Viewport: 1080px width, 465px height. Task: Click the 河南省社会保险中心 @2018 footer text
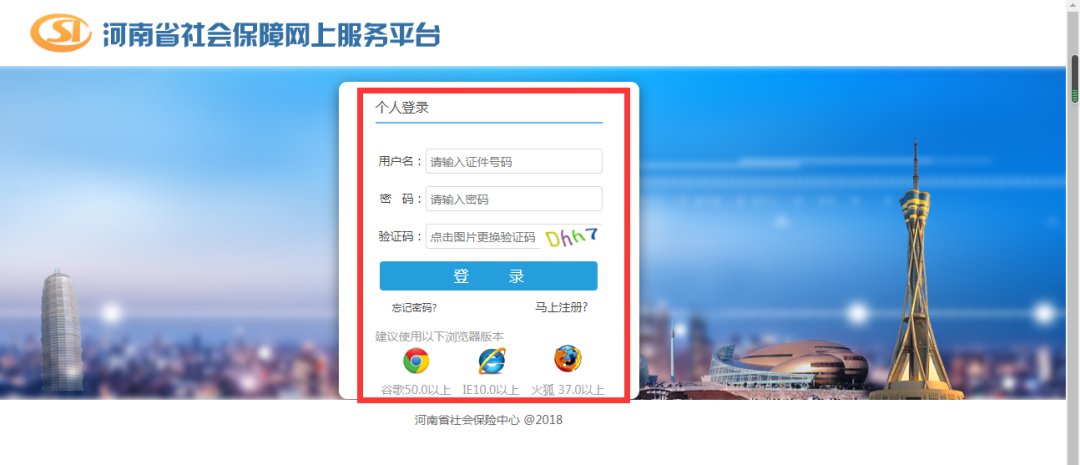[x=488, y=420]
